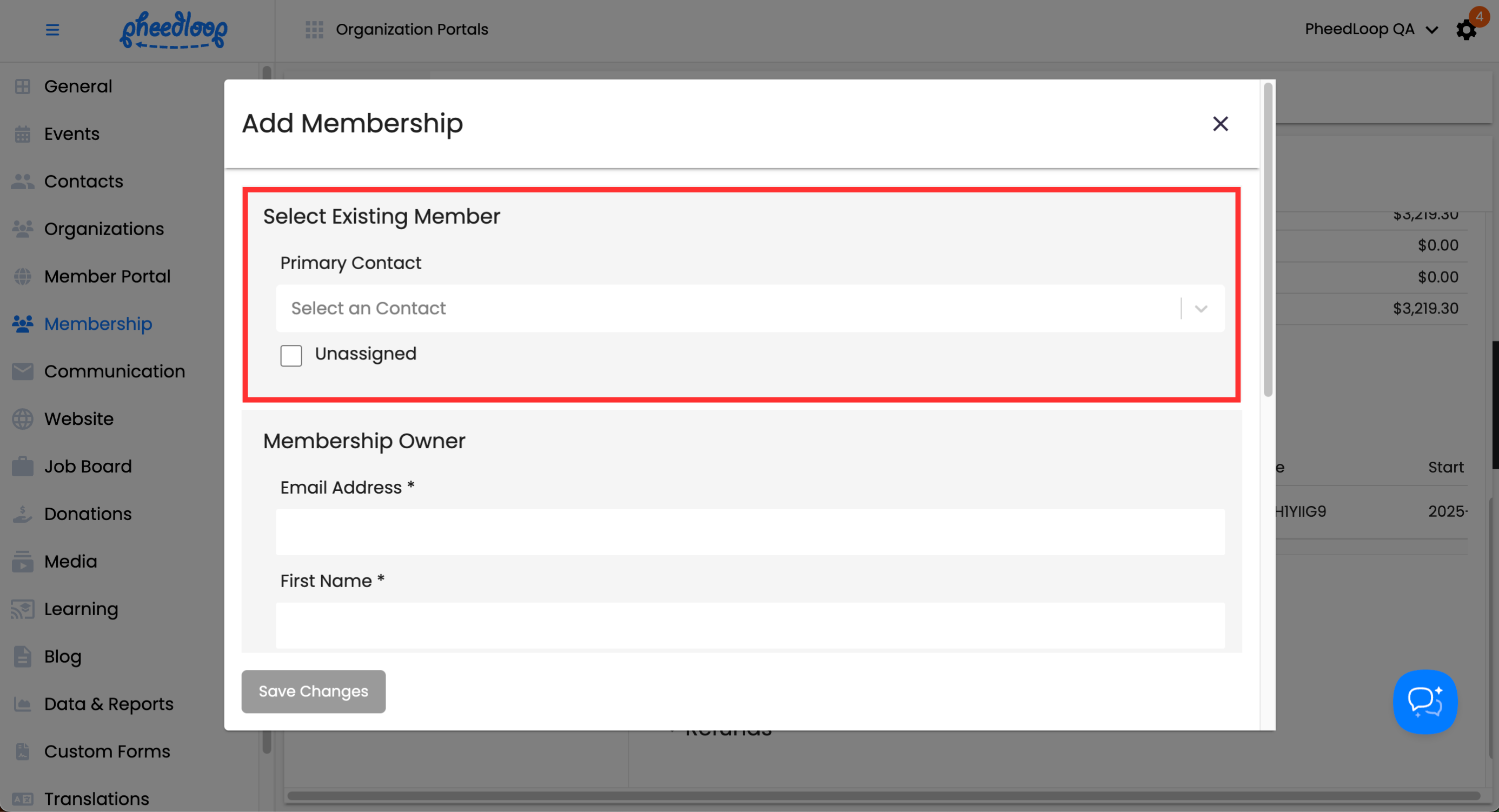1499x812 pixels.
Task: Click into the First Name field
Action: pos(749,625)
